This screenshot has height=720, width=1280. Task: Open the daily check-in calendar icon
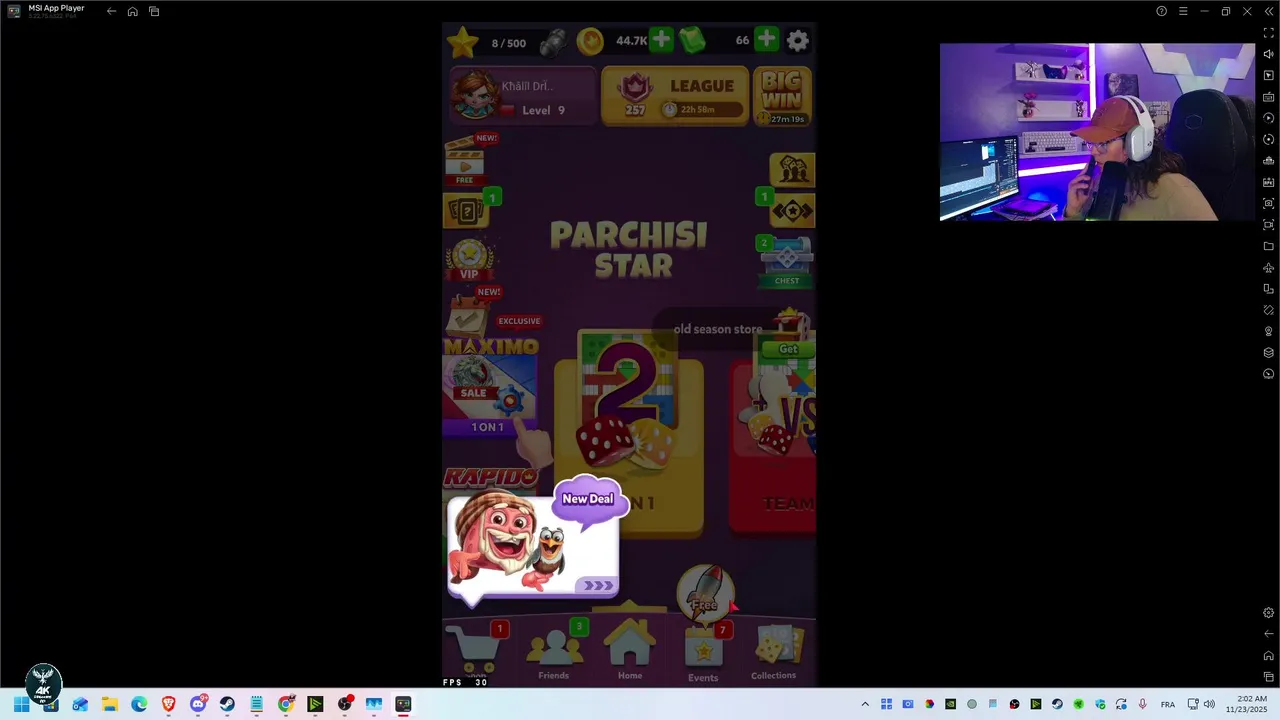(466, 316)
